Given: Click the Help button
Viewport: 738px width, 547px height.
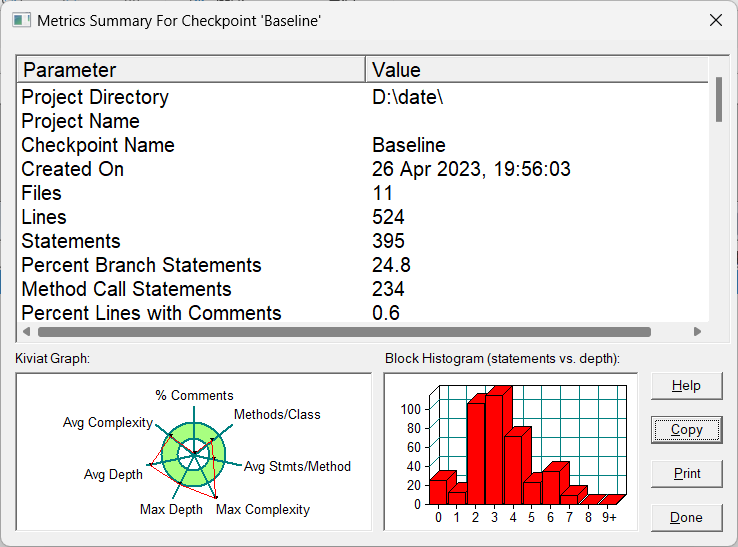Looking at the screenshot, I should click(x=686, y=386).
